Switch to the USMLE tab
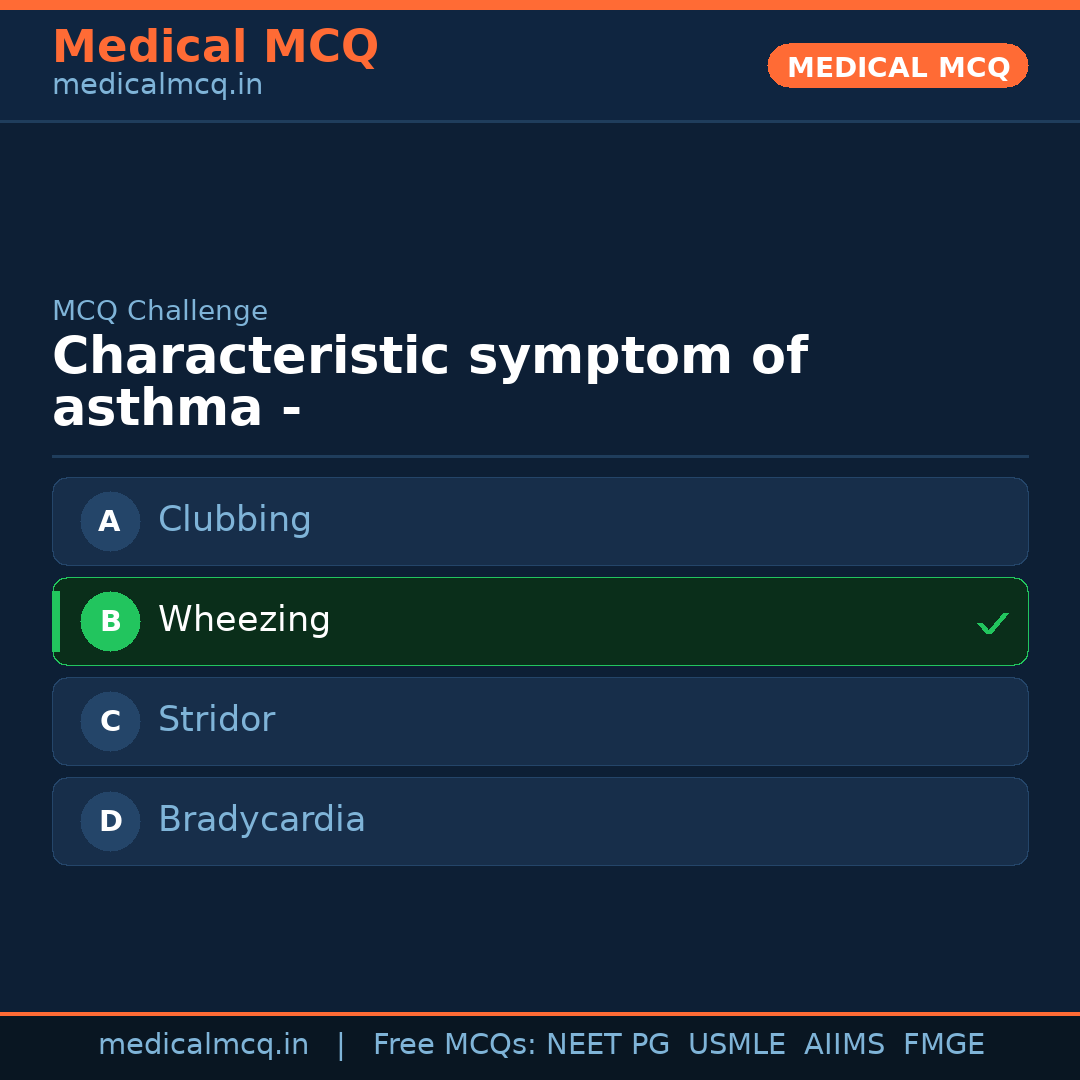1080x1080 pixels. point(737,1044)
